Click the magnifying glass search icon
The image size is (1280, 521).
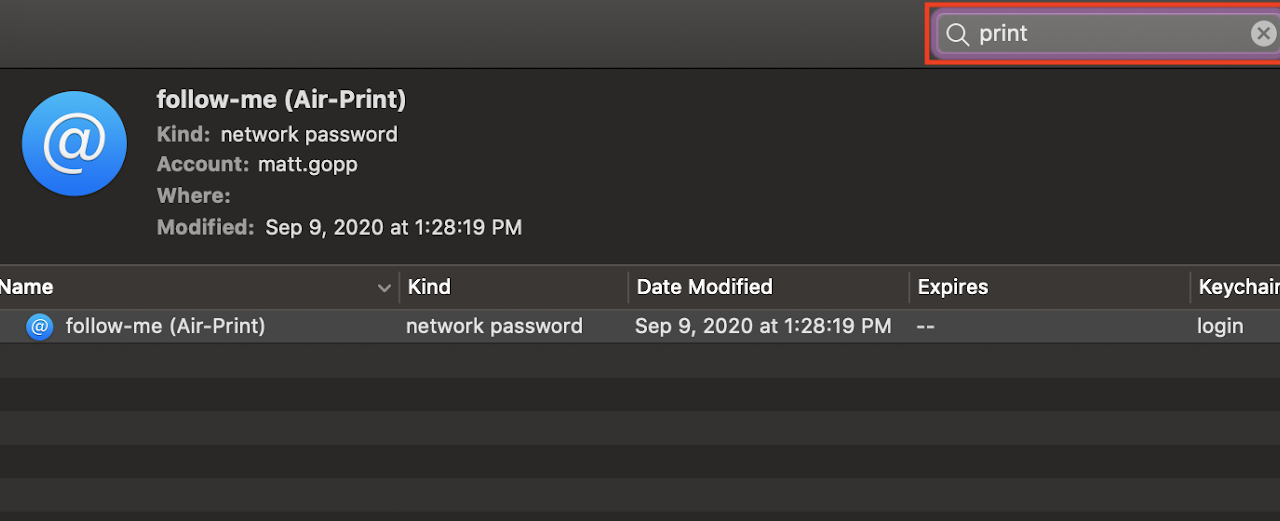coord(958,35)
